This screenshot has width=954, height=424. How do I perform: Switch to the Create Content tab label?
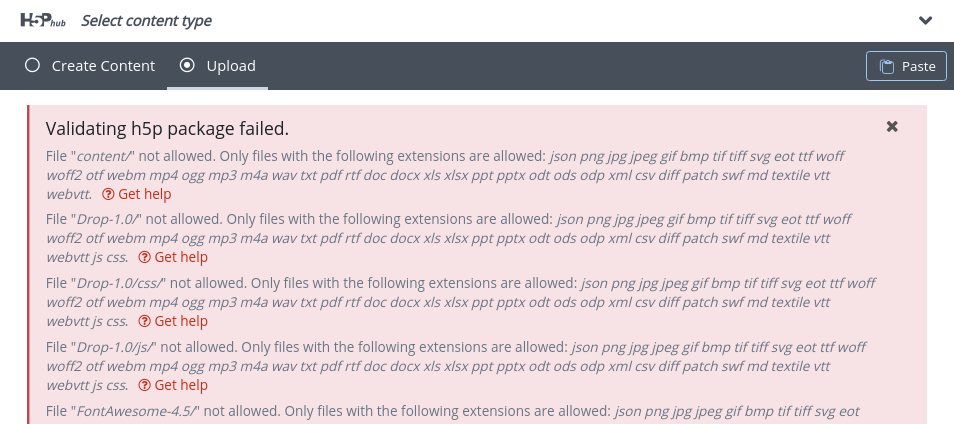[103, 66]
